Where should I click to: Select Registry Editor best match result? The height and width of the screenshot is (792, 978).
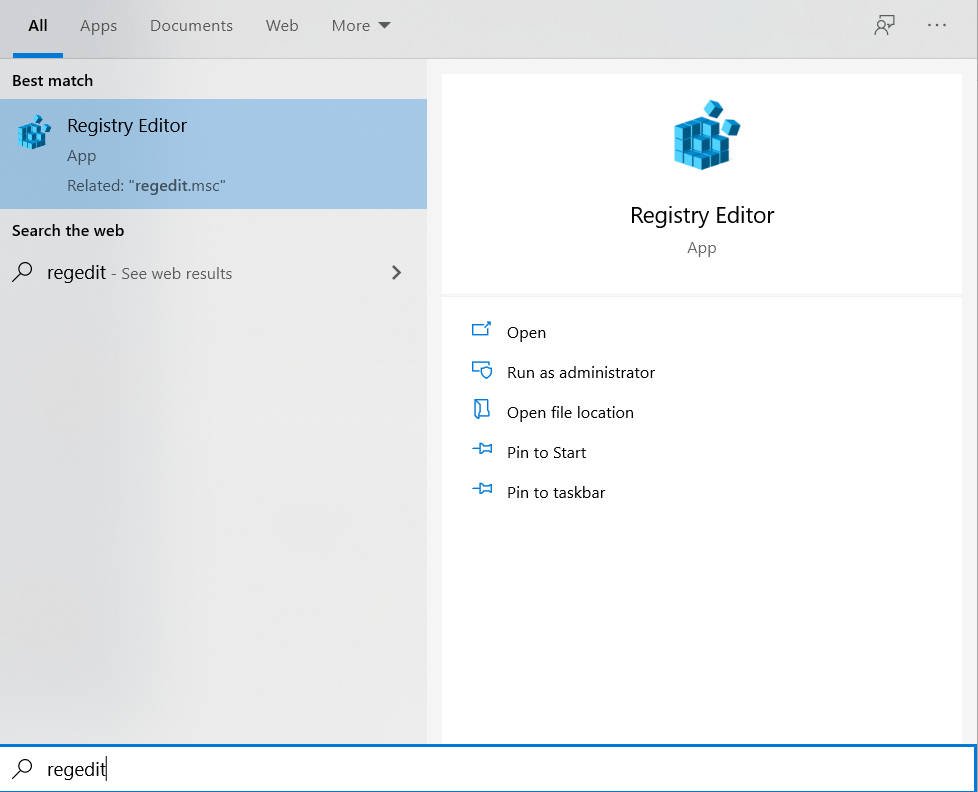(213, 153)
